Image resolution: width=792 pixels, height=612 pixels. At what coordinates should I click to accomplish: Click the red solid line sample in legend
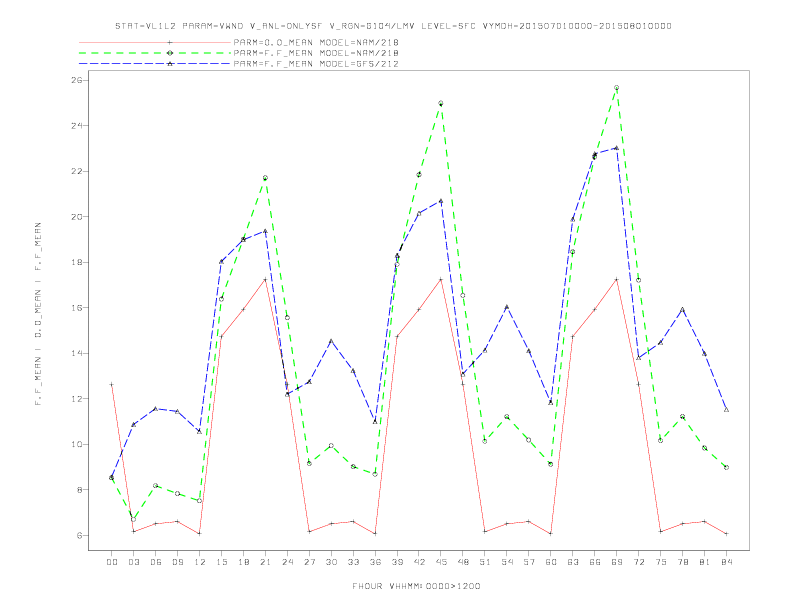click(x=155, y=42)
